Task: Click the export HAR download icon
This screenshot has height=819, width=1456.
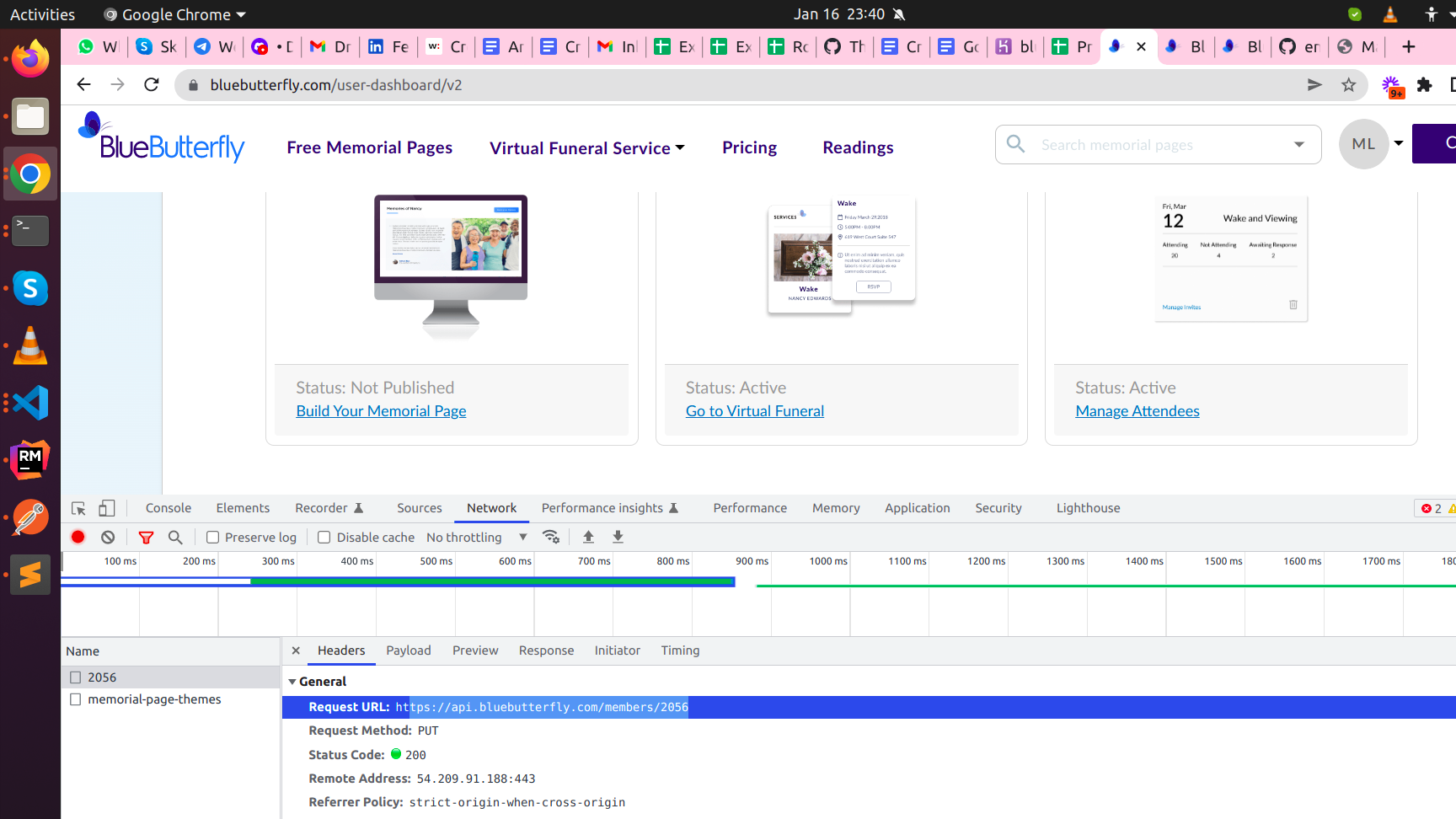Action: pyautogui.click(x=618, y=537)
